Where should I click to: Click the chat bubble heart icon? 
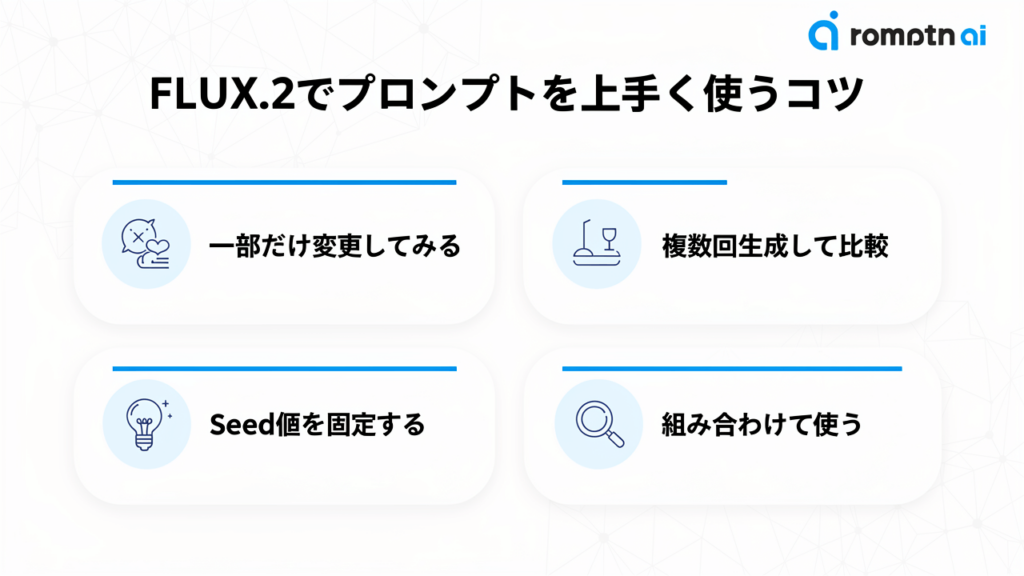(x=147, y=244)
